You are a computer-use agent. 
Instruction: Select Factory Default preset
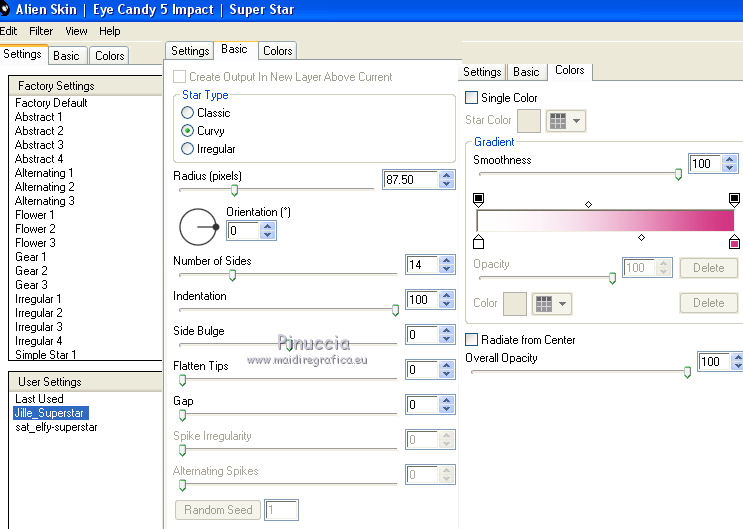(x=51, y=103)
